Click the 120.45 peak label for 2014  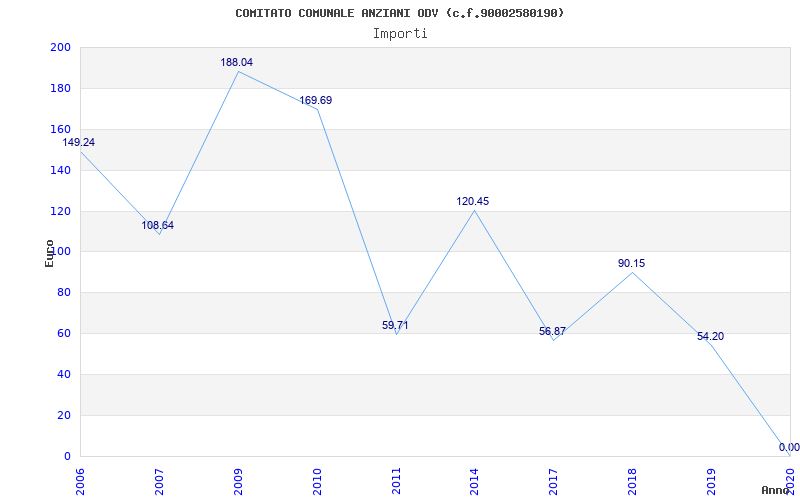coord(472,201)
